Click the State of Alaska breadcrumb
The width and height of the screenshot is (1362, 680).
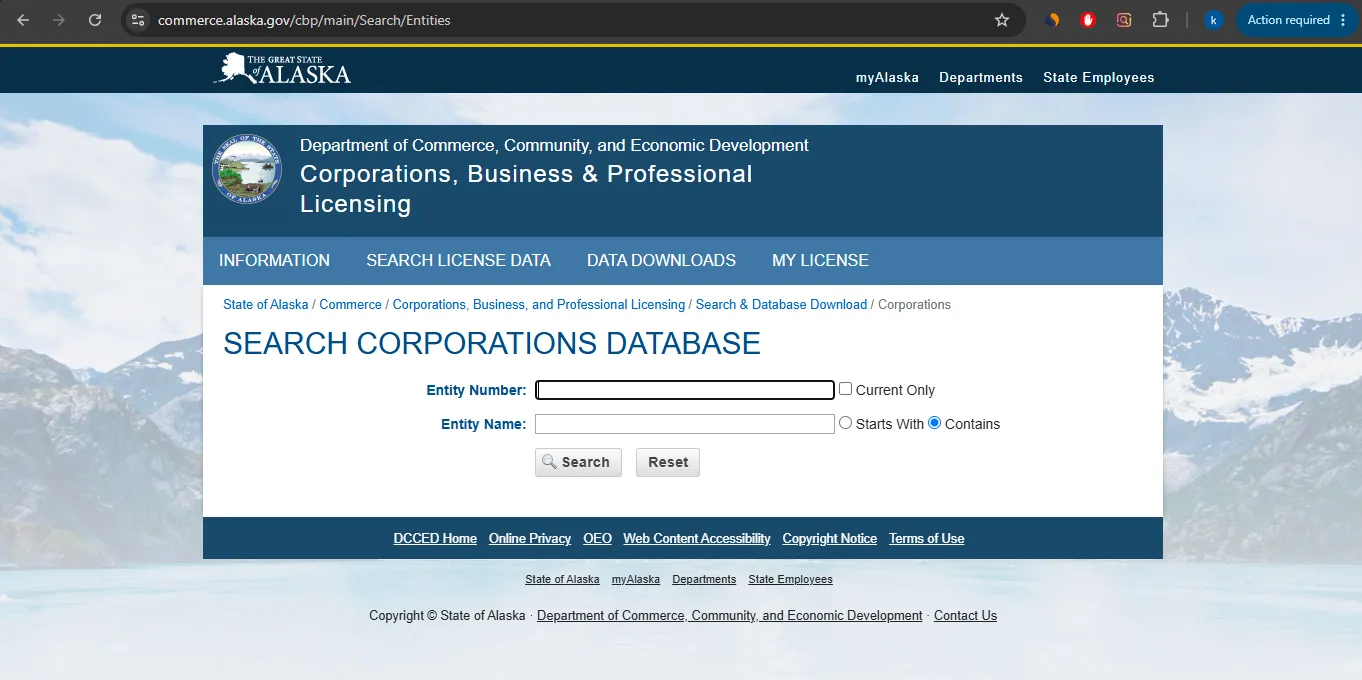(x=266, y=304)
